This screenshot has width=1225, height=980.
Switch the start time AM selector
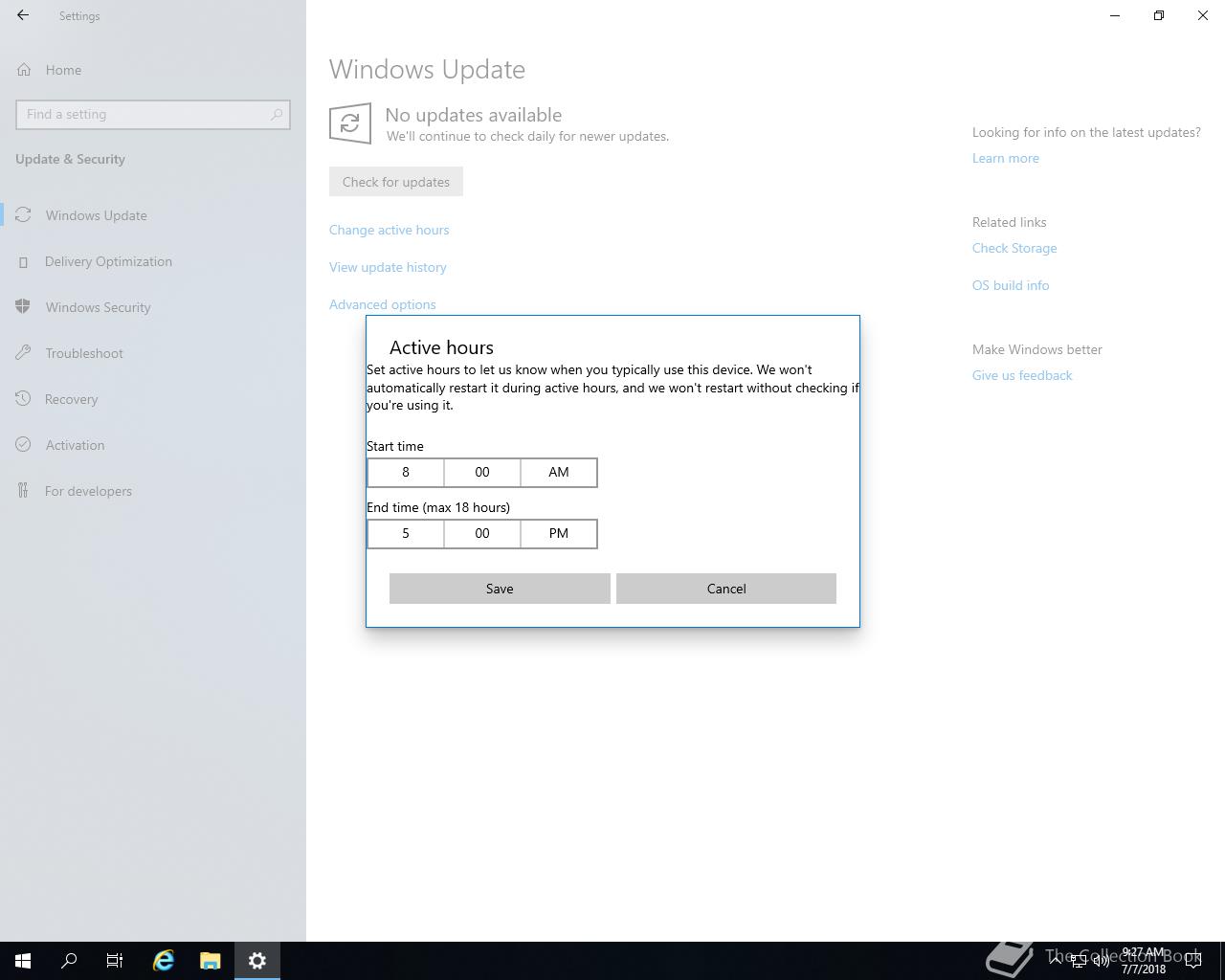pyautogui.click(x=559, y=472)
